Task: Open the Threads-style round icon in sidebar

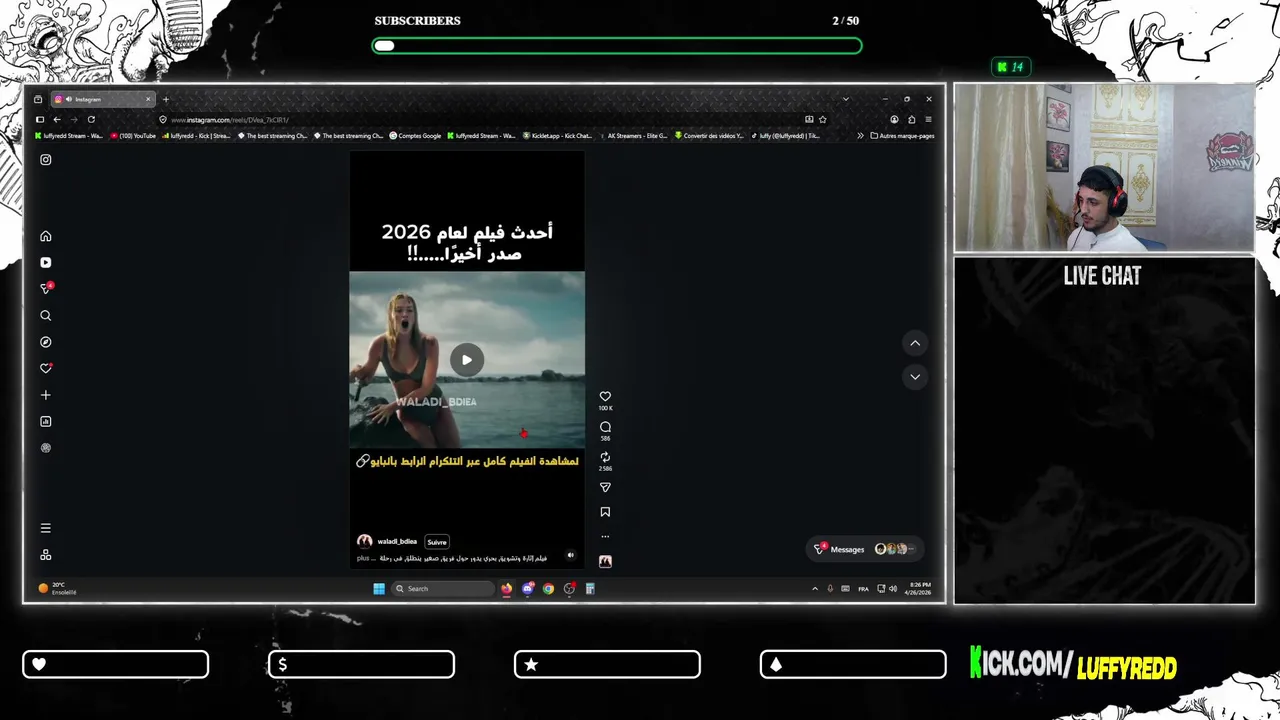Action: click(x=45, y=448)
